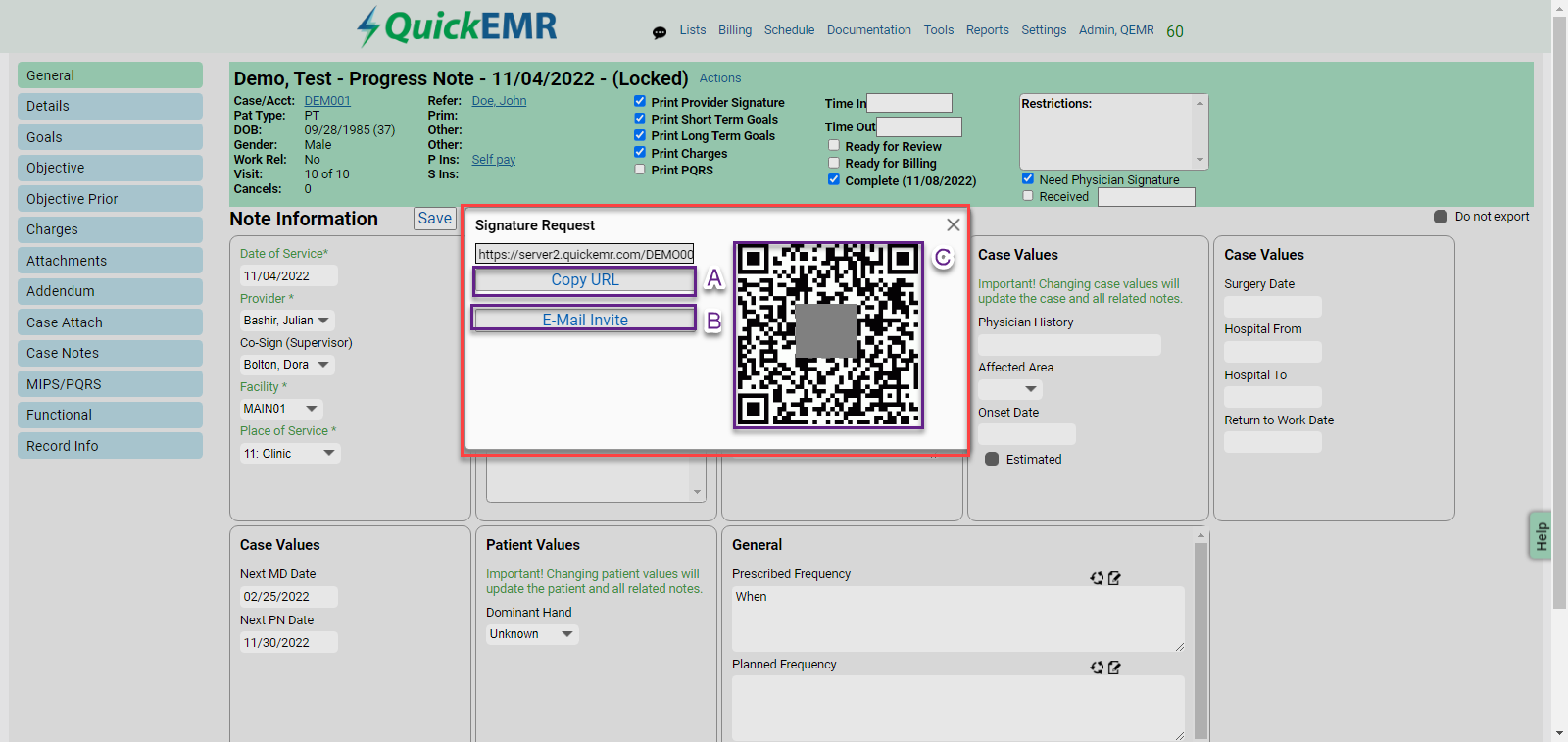Uncheck Need Physician Signature

point(1028,178)
